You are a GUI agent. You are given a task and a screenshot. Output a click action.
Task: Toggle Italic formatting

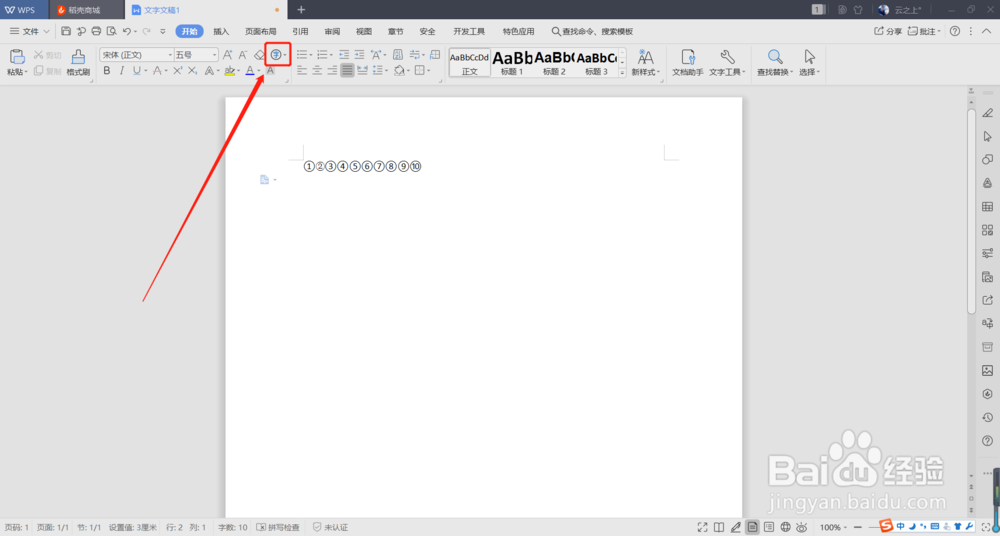coord(121,70)
